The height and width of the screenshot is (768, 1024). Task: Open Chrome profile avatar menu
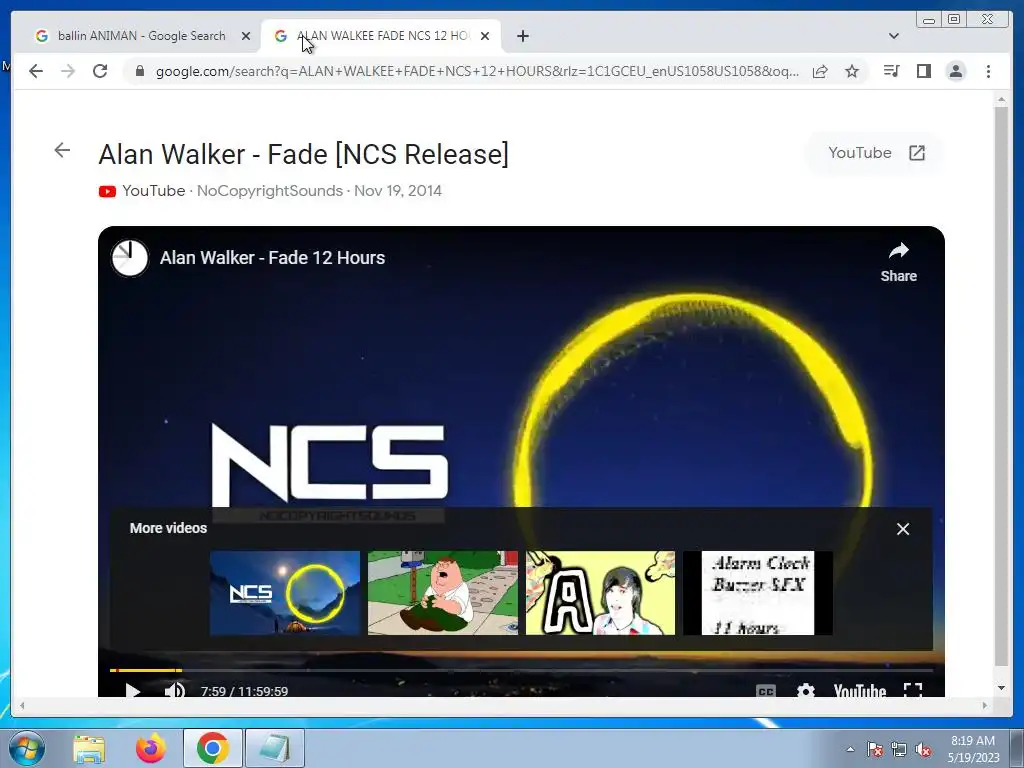click(x=956, y=71)
